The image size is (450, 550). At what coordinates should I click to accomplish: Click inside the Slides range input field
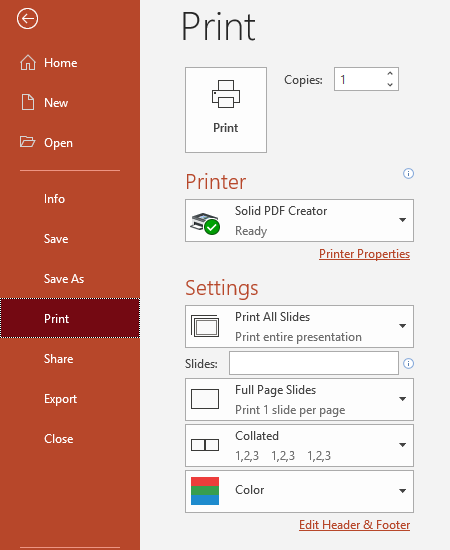(314, 363)
